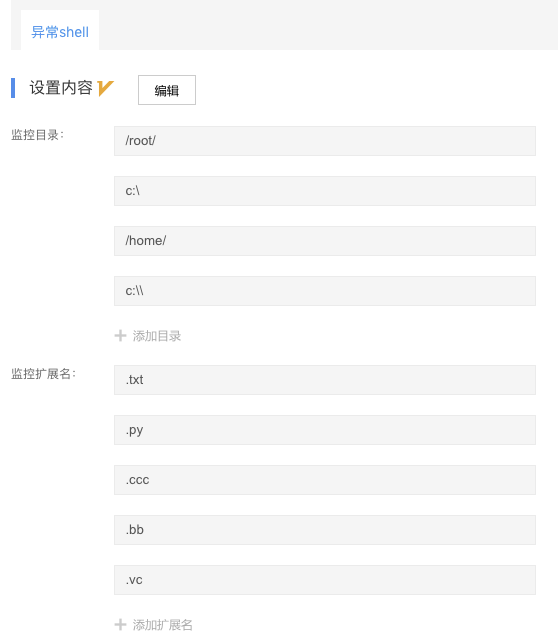
Task: Select the /root/ directory field
Action: tap(325, 141)
